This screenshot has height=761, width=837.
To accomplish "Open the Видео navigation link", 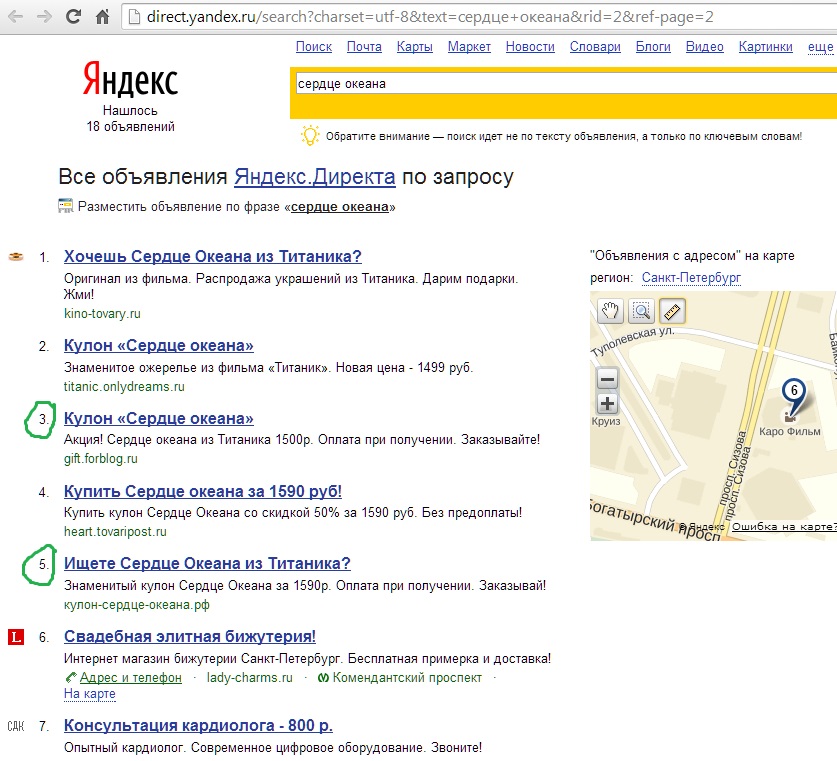I will pos(705,47).
